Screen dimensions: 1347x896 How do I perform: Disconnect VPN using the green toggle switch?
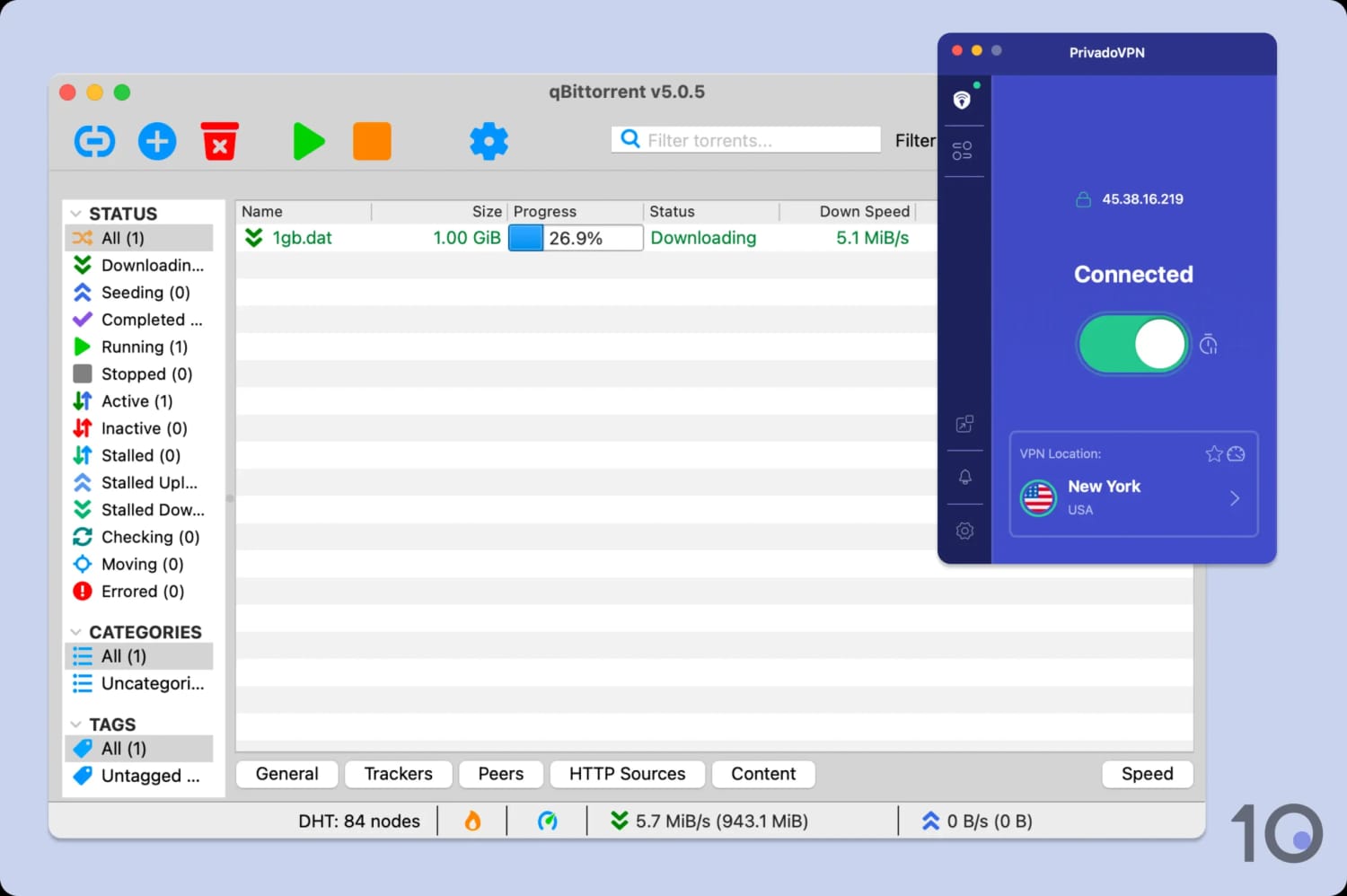pyautogui.click(x=1133, y=344)
